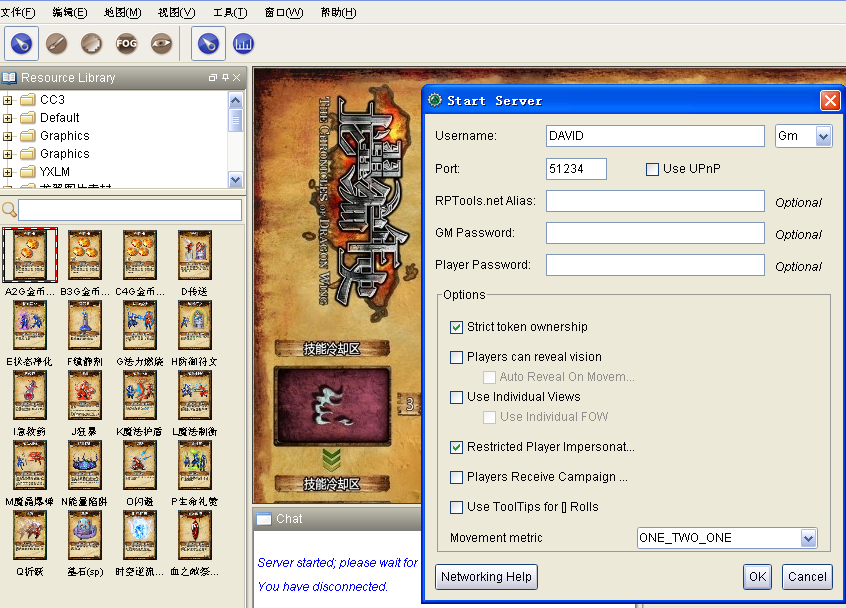Enable Players can reveal vision
This screenshot has height=608, width=846.
(456, 357)
